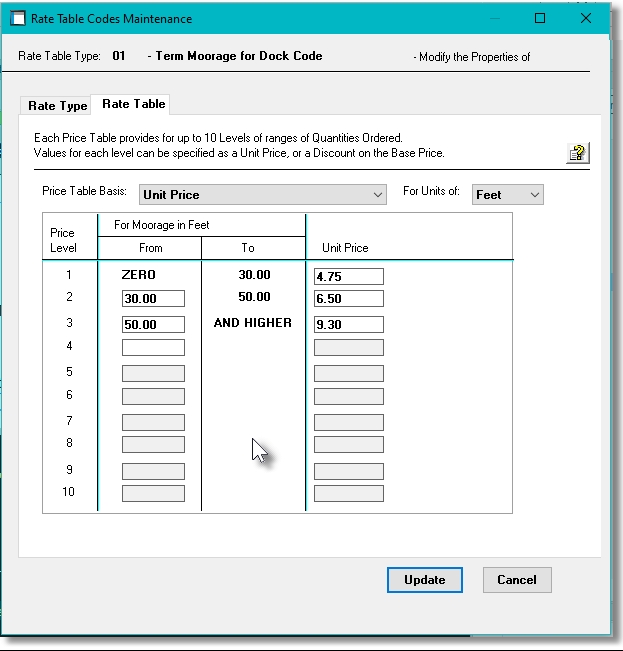Edit level 1 Unit Price field 4.75
This screenshot has height=651, width=623.
click(x=349, y=277)
